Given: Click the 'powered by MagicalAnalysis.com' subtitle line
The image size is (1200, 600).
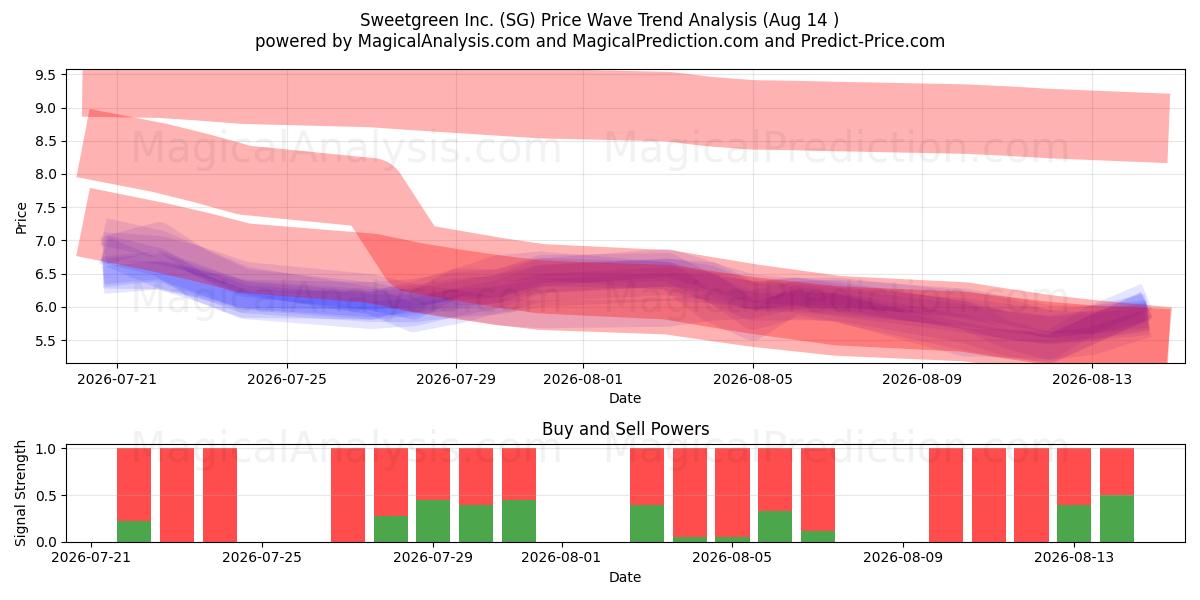Looking at the screenshot, I should (600, 41).
